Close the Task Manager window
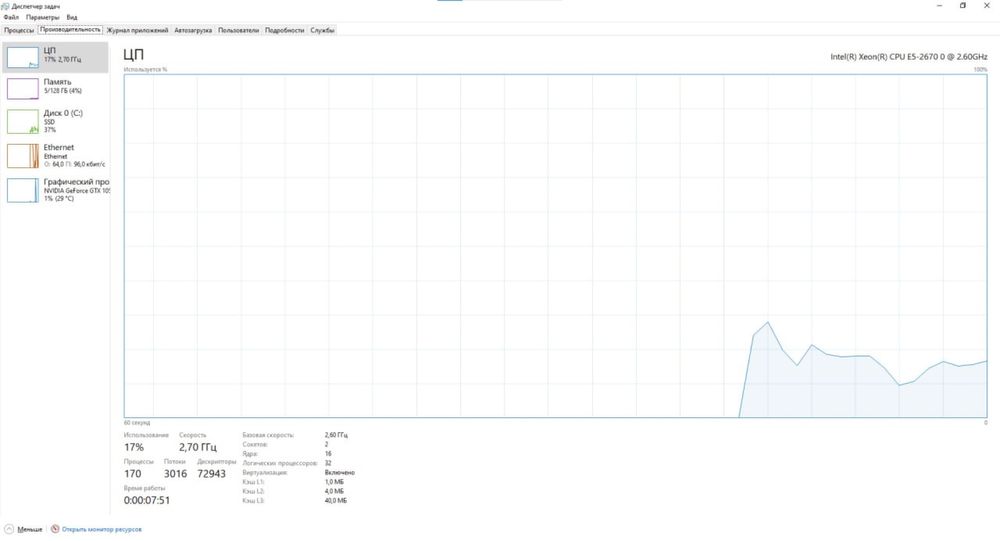Screen dimensions: 1000x541 pos(987,6)
